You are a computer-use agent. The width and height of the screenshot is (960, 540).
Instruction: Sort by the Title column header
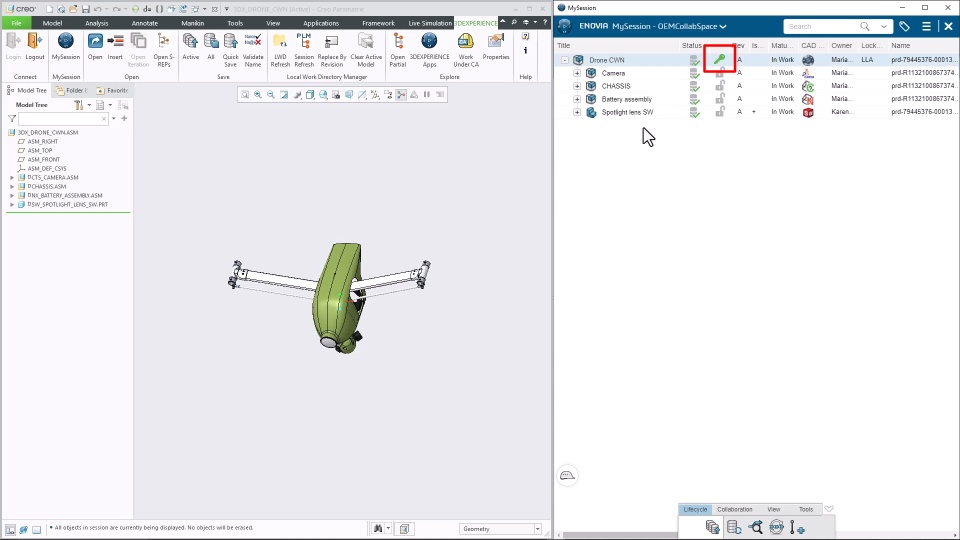[x=564, y=45]
